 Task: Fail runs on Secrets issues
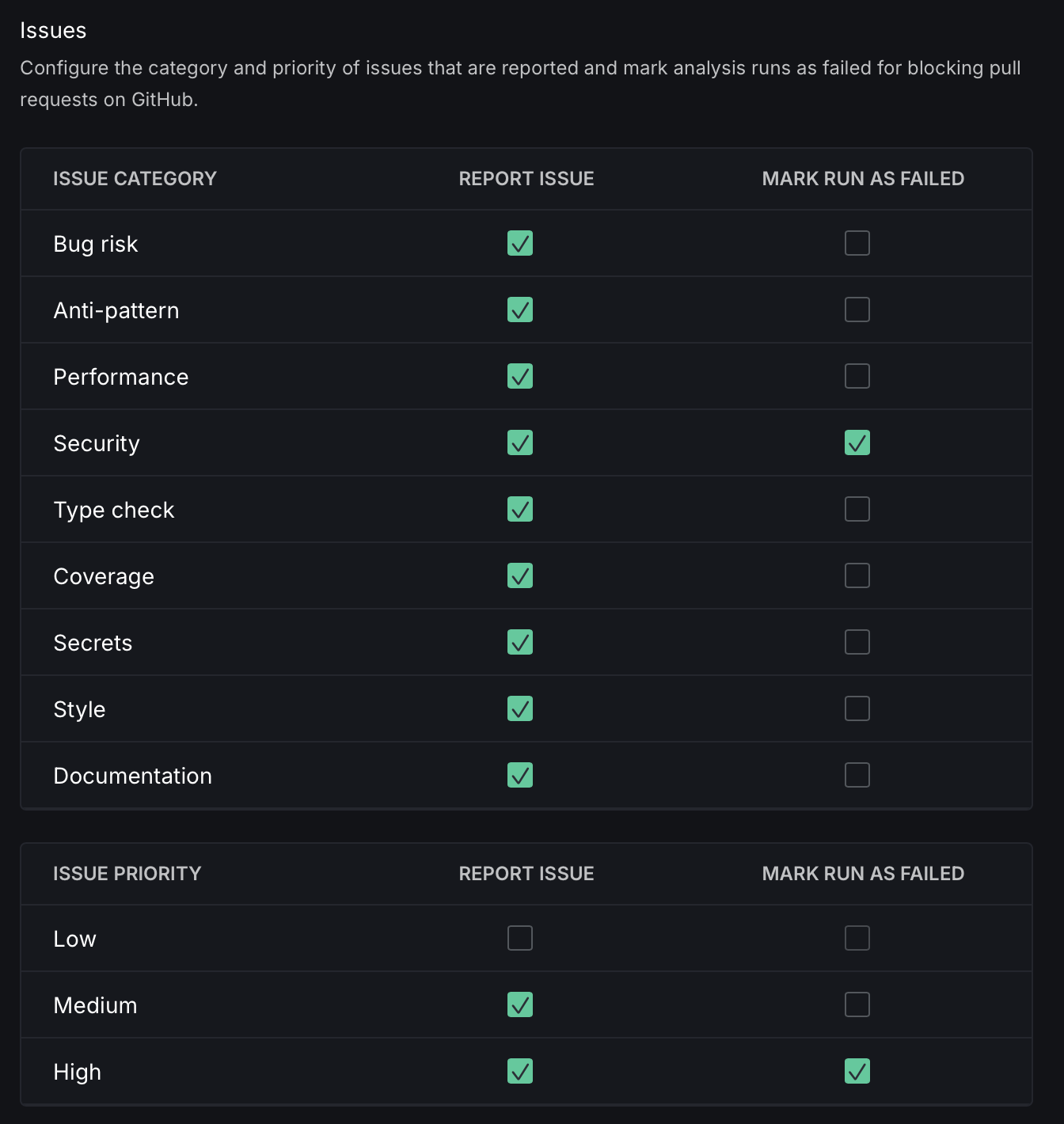857,642
